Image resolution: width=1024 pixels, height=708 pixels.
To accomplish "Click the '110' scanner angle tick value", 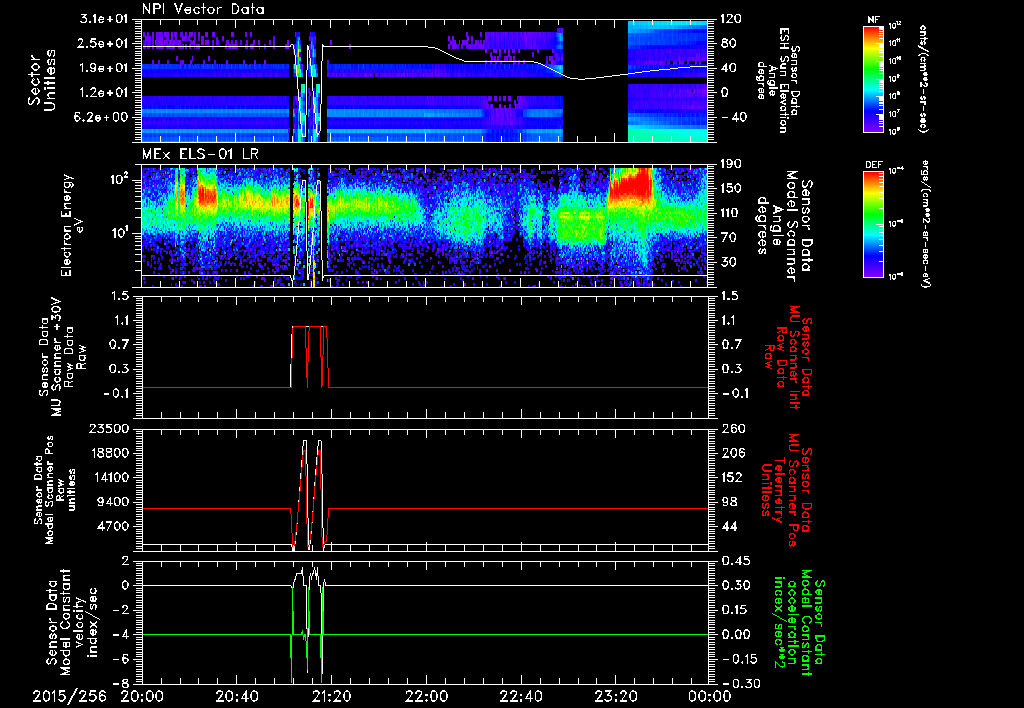I will point(729,213).
